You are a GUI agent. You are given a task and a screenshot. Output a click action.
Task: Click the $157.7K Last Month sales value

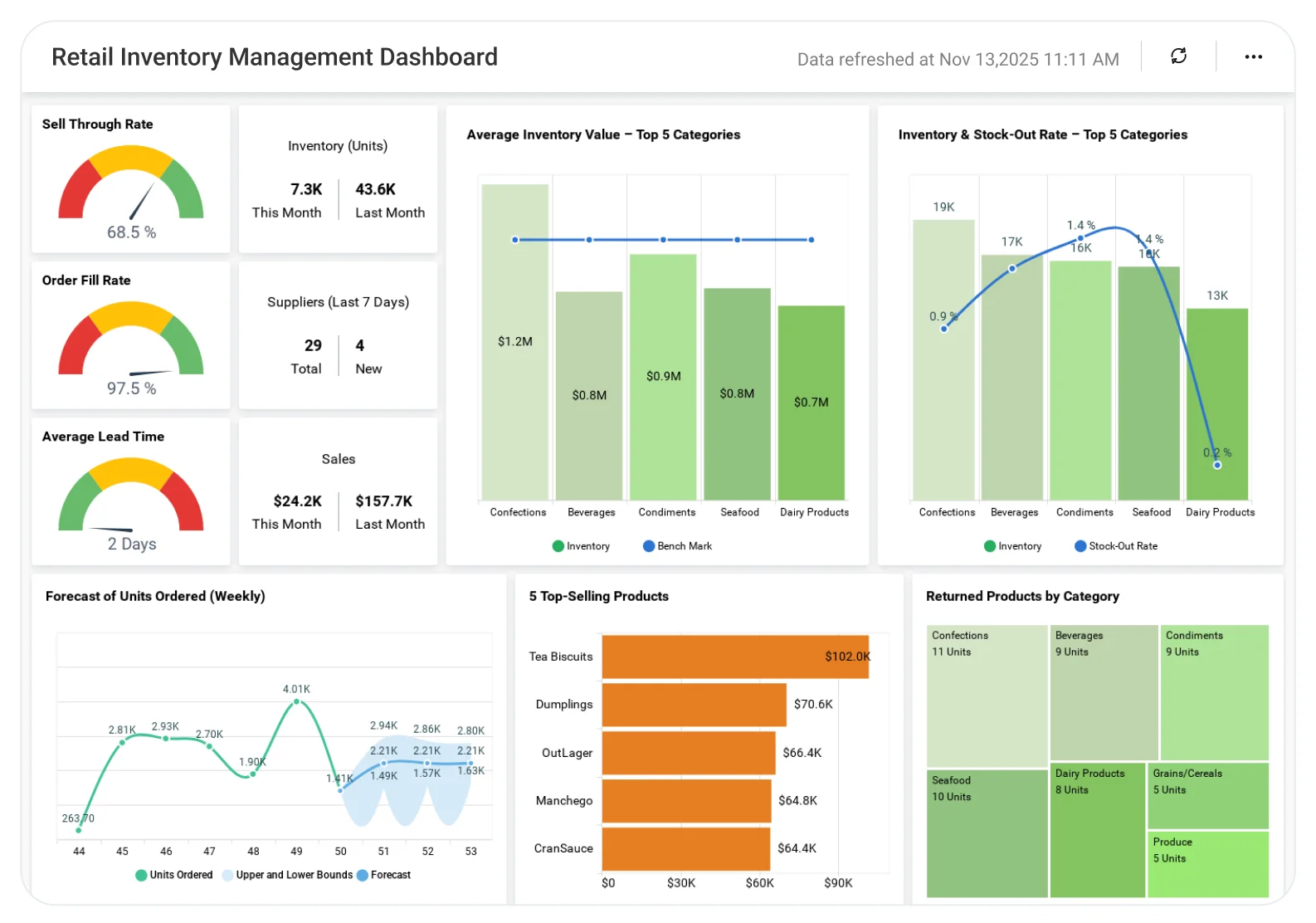384,501
